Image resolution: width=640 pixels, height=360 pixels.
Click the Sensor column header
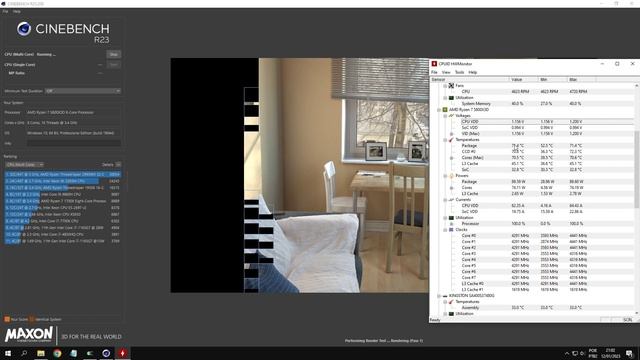[x=470, y=80]
